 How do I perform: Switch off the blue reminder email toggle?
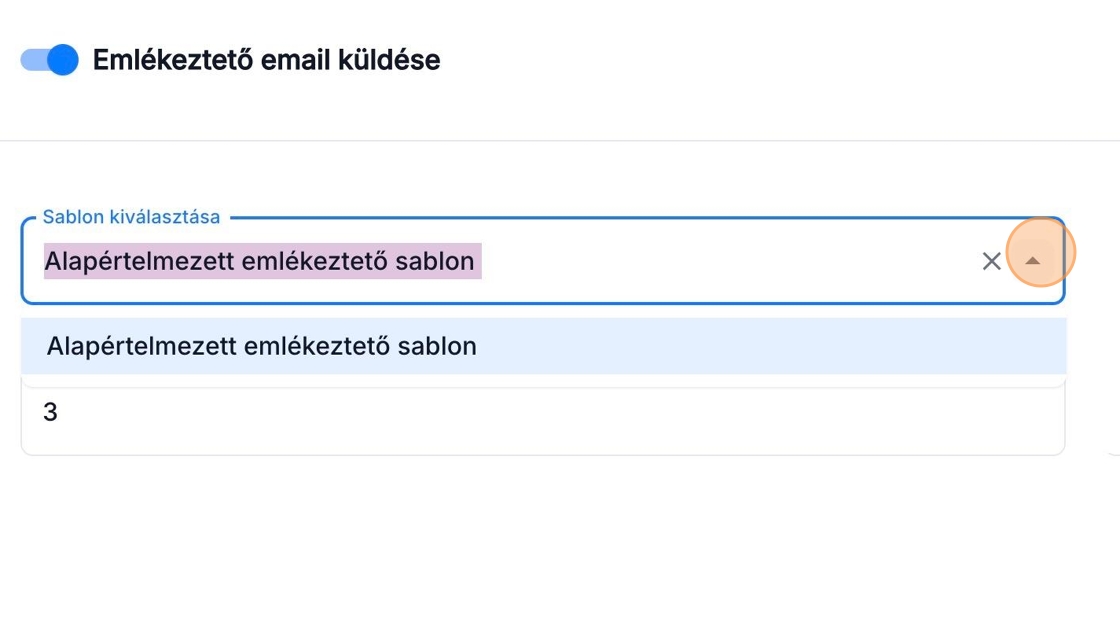coord(50,60)
